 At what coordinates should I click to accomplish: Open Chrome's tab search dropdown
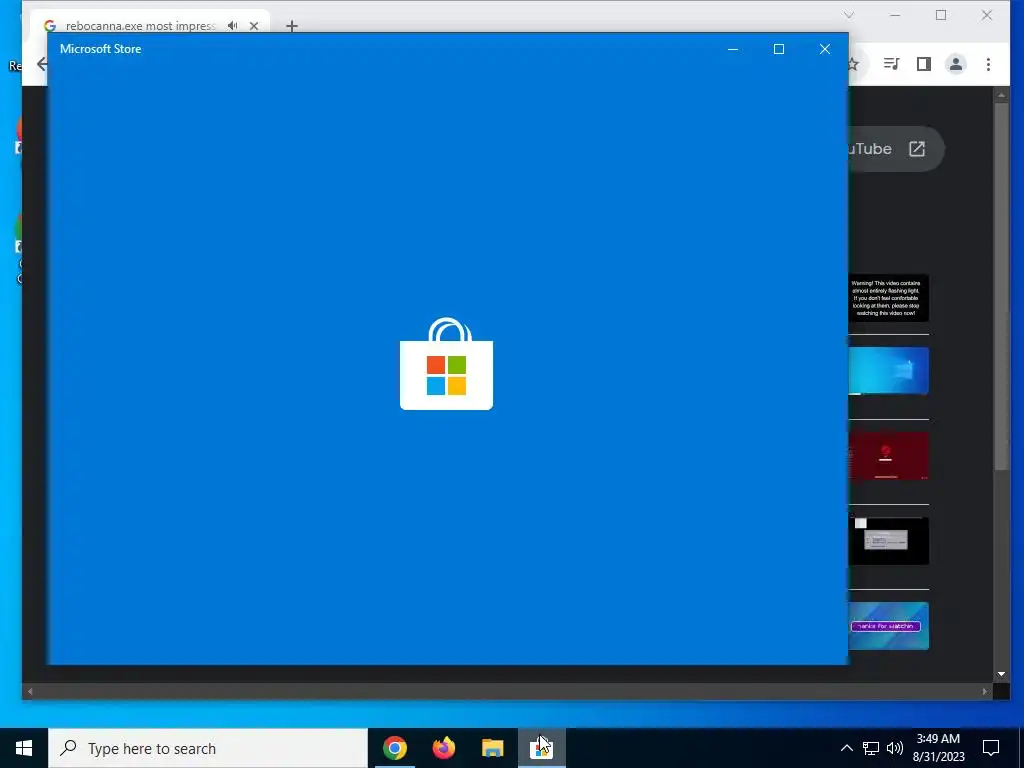click(848, 15)
